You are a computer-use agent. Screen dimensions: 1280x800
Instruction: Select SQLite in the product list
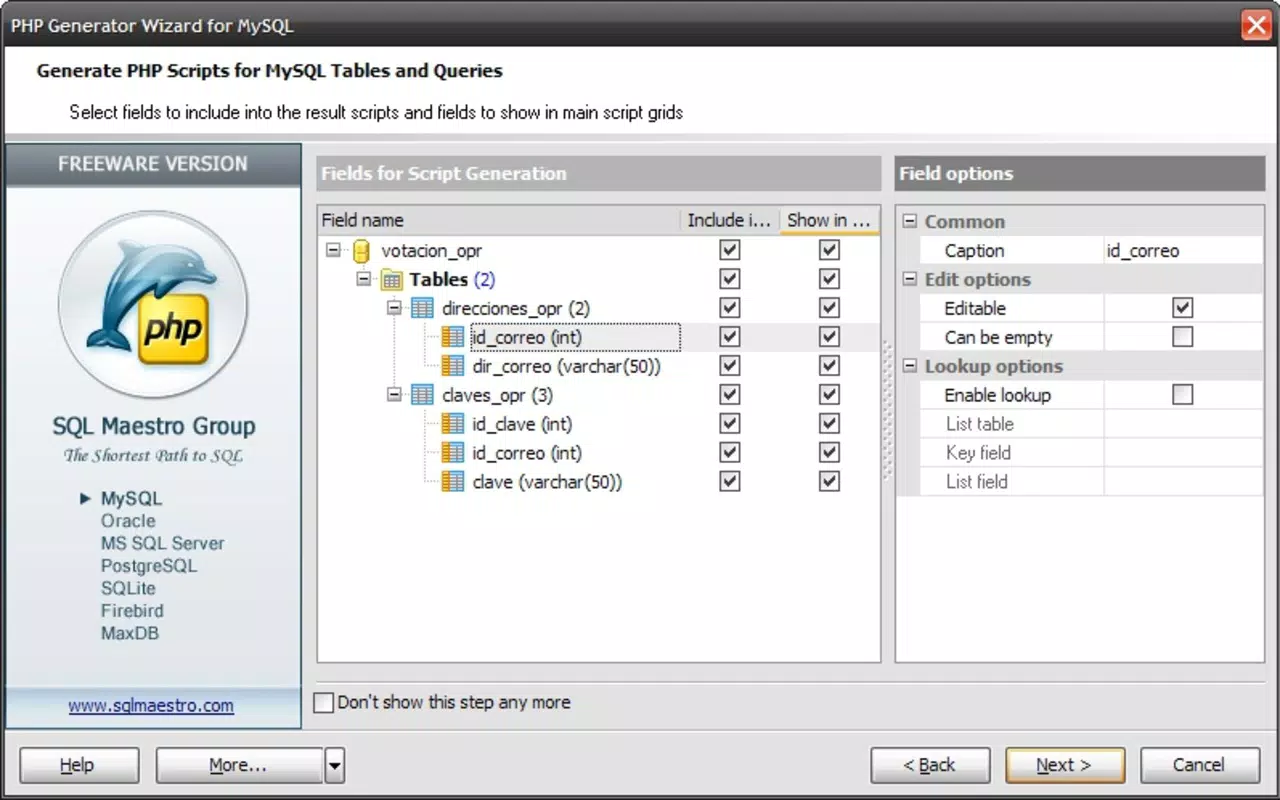point(128,588)
